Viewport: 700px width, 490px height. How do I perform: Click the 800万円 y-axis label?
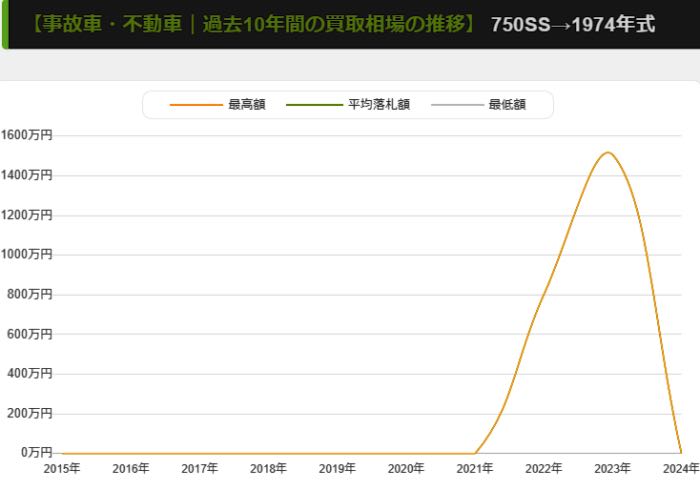click(29, 294)
